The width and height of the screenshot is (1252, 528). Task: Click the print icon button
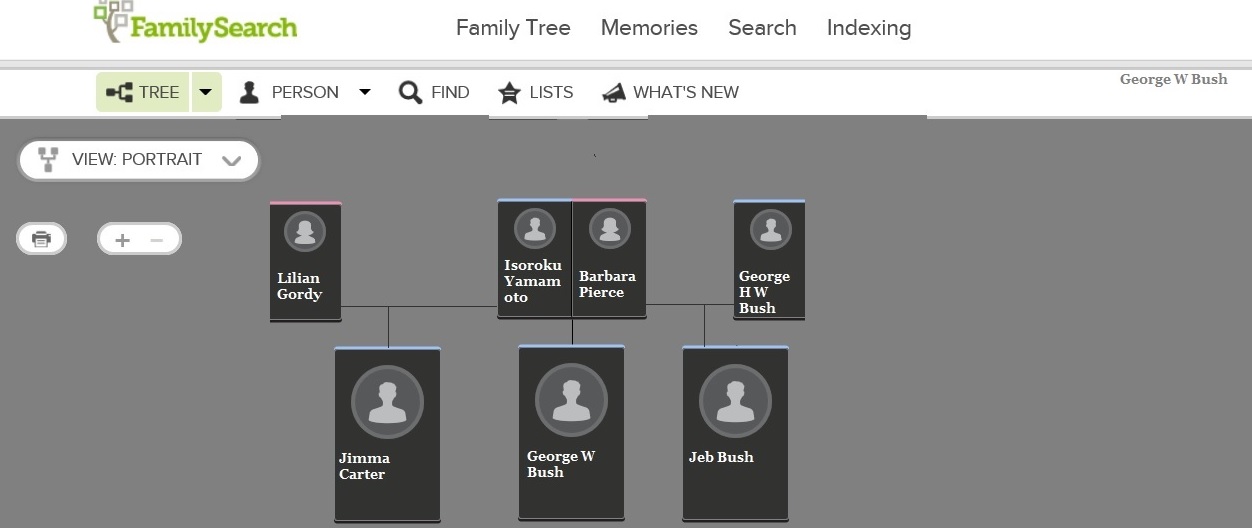click(x=41, y=239)
